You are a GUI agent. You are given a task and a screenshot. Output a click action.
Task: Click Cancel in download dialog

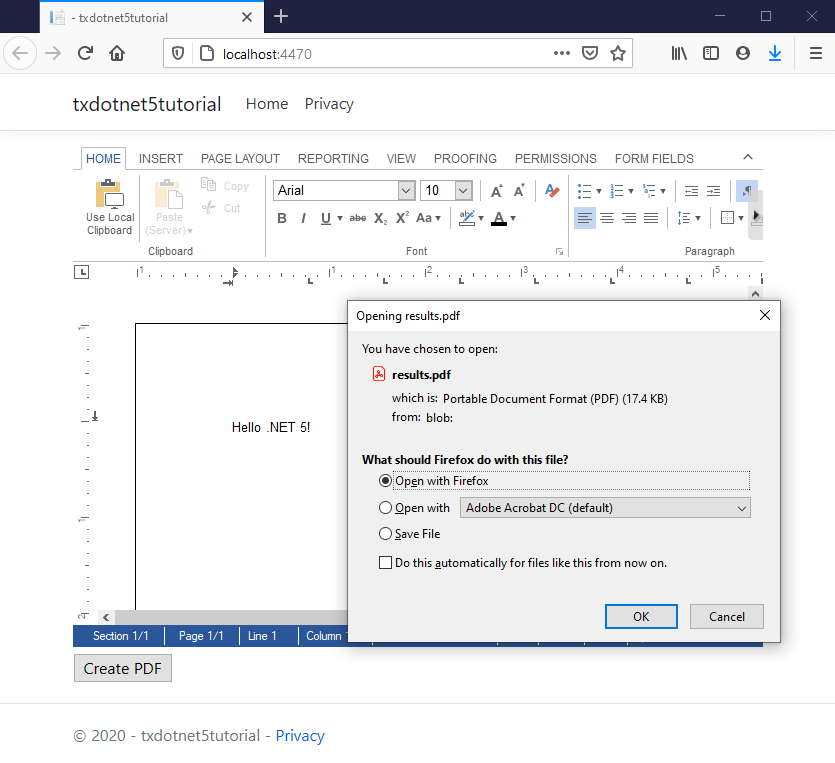coord(726,617)
